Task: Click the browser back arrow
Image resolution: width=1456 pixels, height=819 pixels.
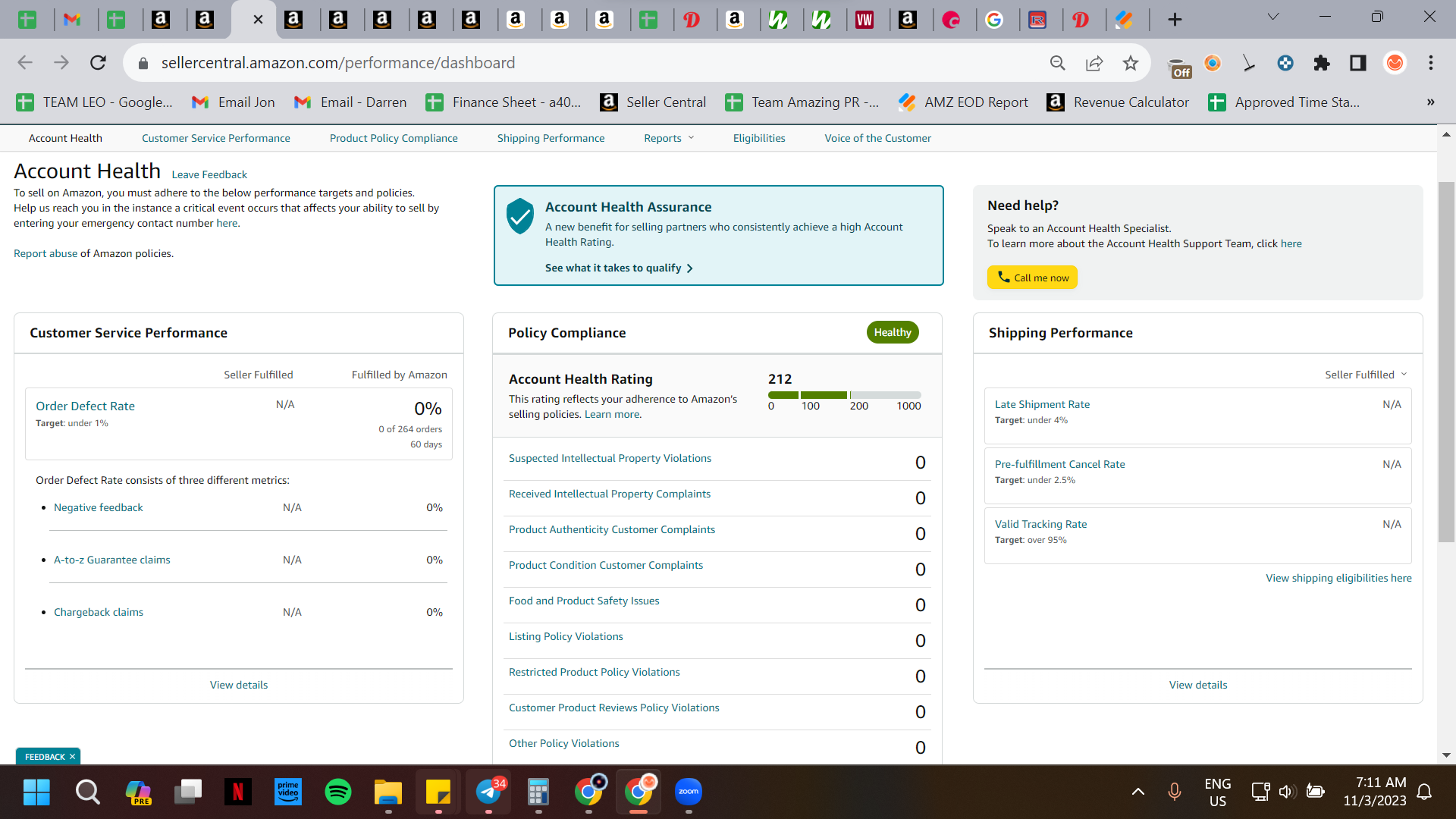Action: pos(25,63)
